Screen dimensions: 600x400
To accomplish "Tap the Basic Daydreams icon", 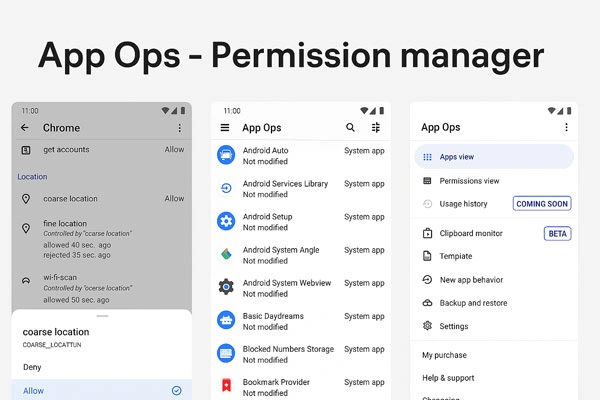I will tap(226, 320).
